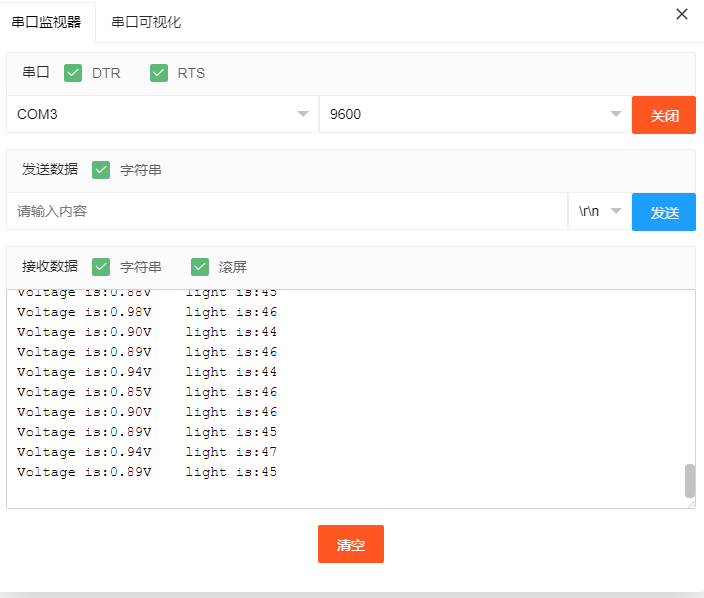The width and height of the screenshot is (704, 598).
Task: Open the COM3 port dropdown
Action: [x=162, y=114]
